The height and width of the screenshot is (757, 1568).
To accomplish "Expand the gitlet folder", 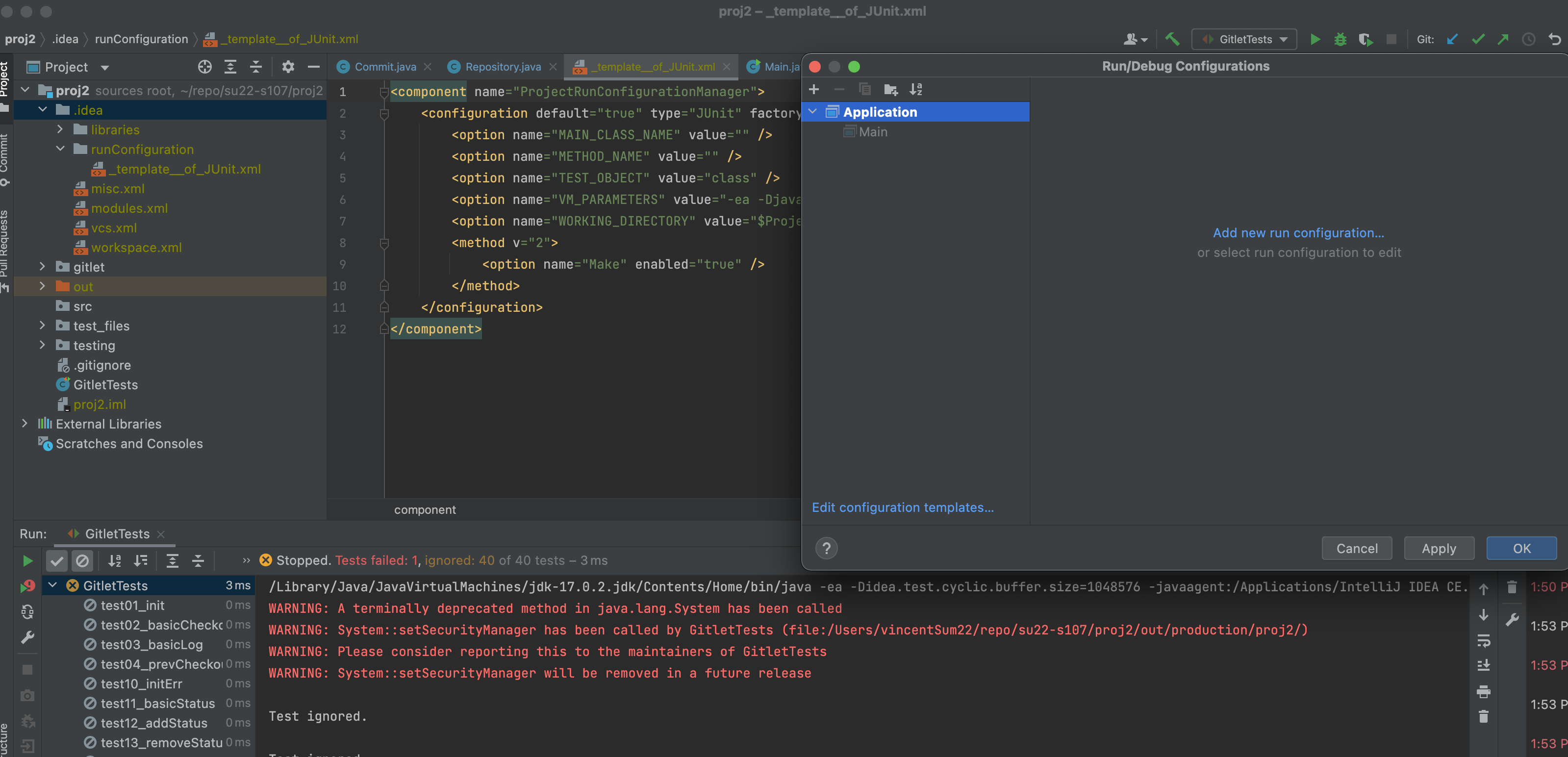I will coord(42,267).
